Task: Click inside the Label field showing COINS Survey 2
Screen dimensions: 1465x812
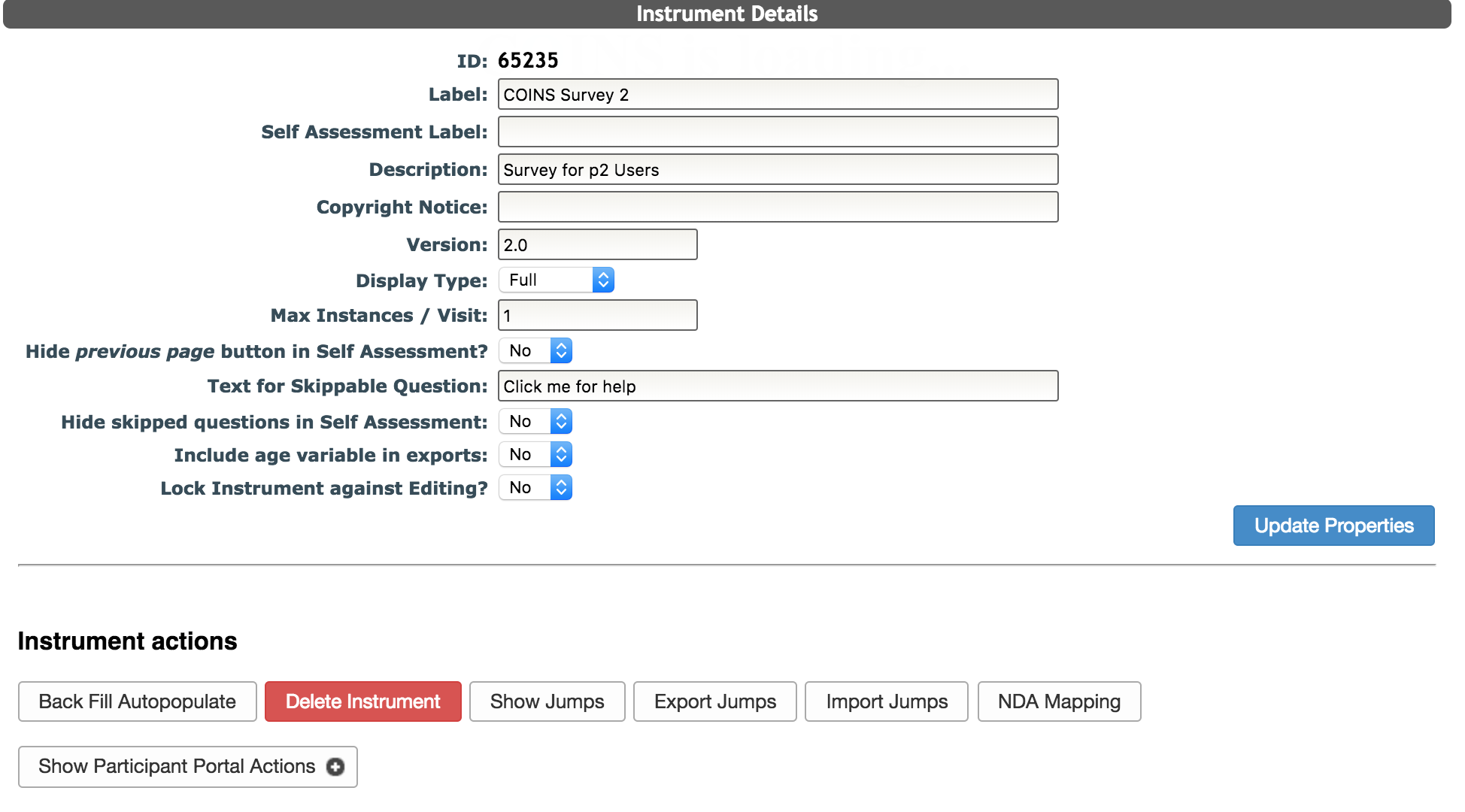Action: (778, 94)
